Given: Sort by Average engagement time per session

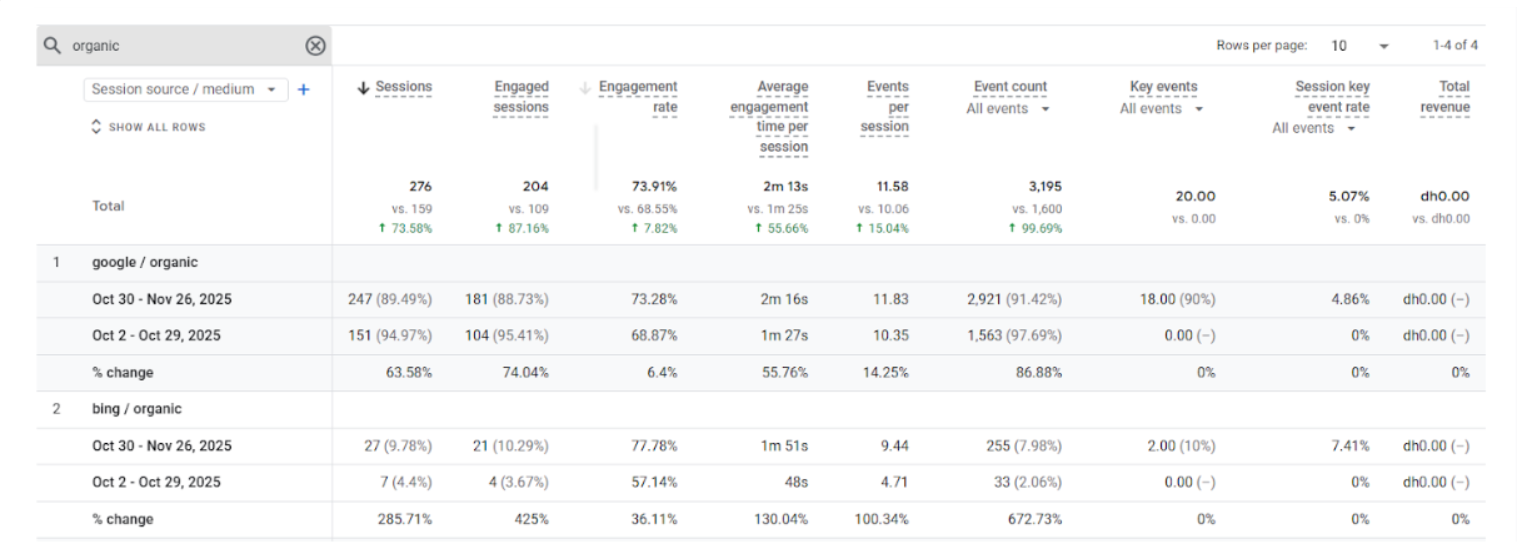Looking at the screenshot, I should coord(769,117).
